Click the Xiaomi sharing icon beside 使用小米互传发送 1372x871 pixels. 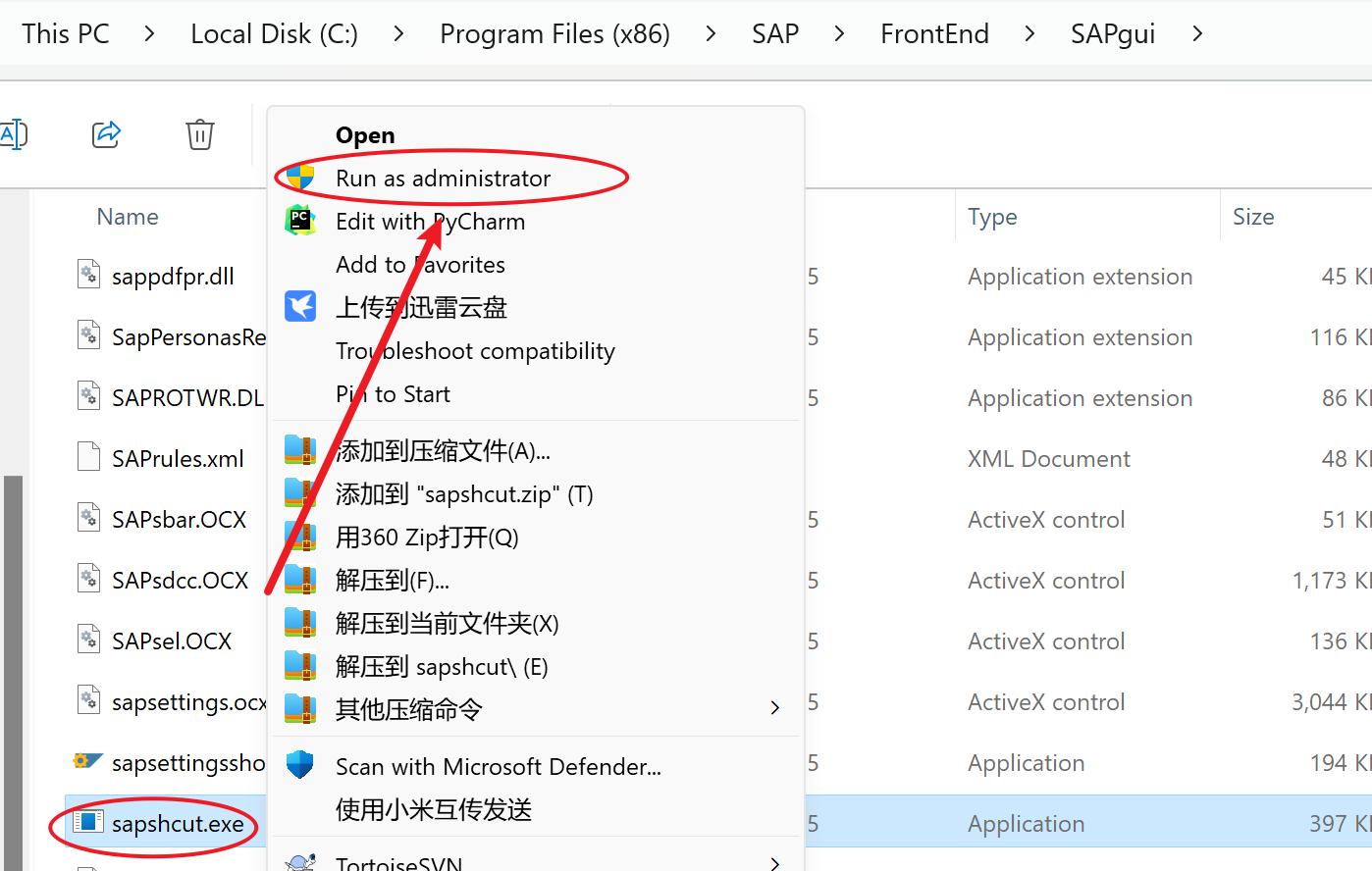click(x=300, y=810)
